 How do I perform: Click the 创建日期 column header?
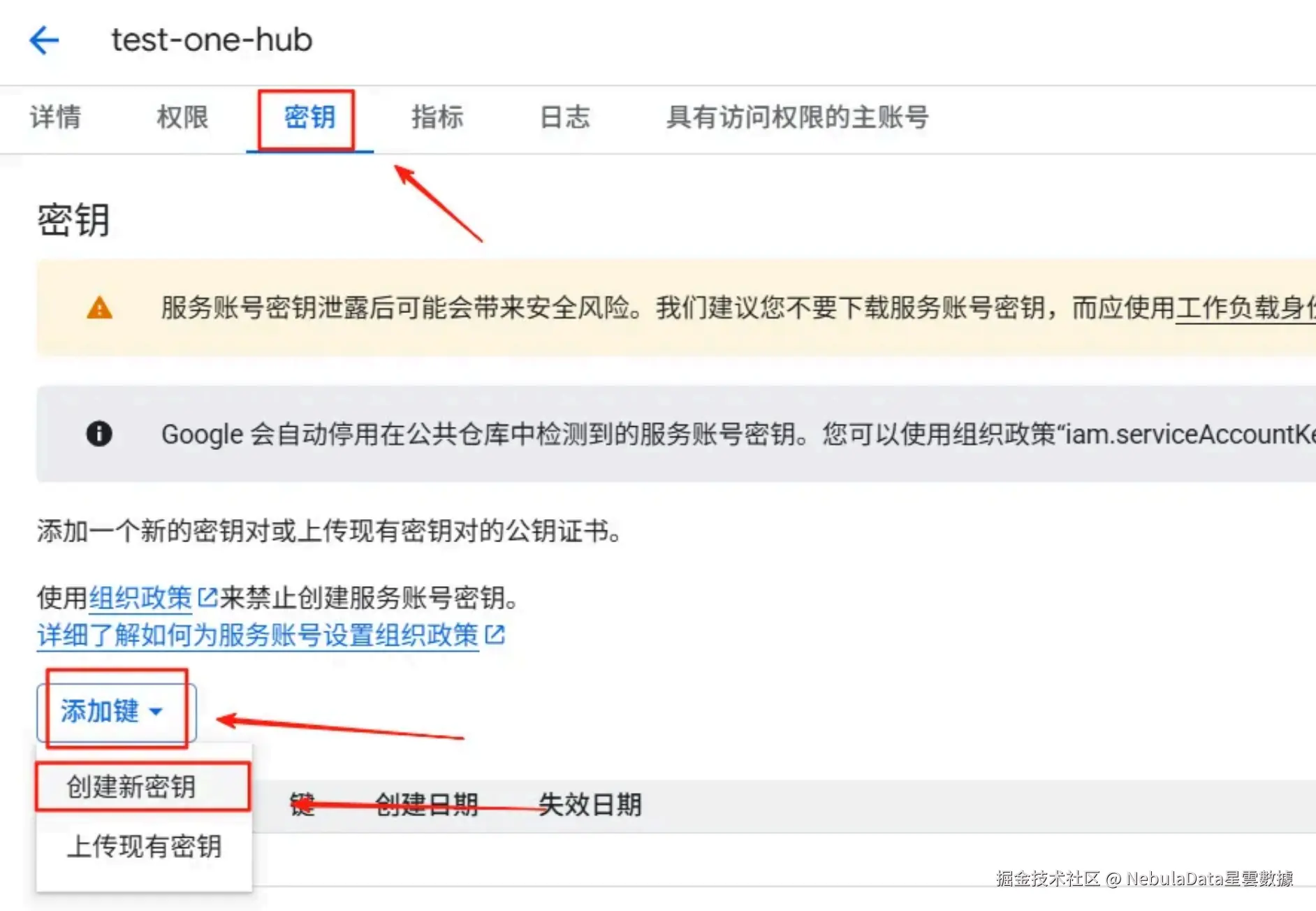click(426, 804)
